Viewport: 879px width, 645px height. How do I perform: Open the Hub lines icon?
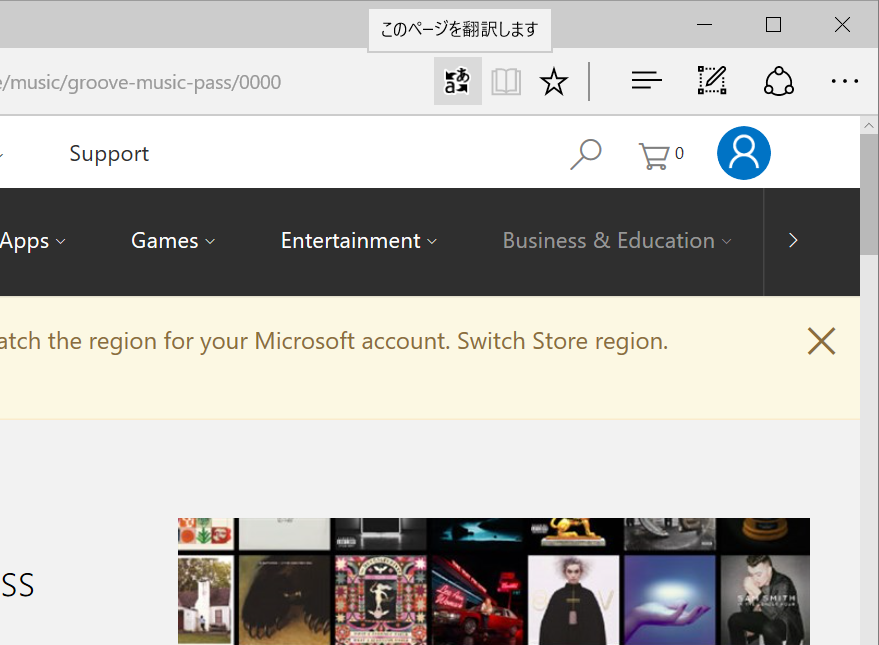[x=646, y=81]
